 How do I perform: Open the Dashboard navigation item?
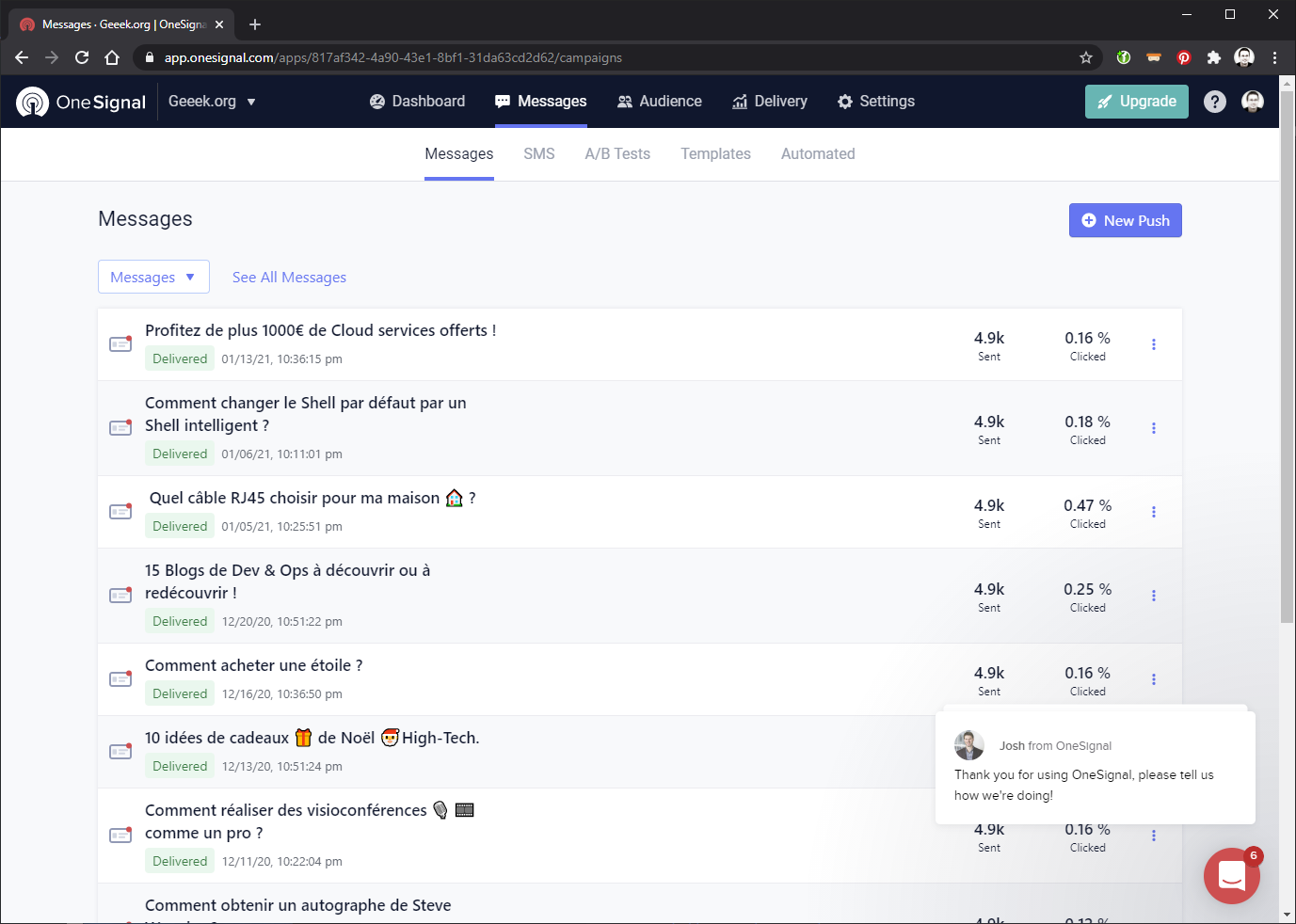click(x=417, y=102)
